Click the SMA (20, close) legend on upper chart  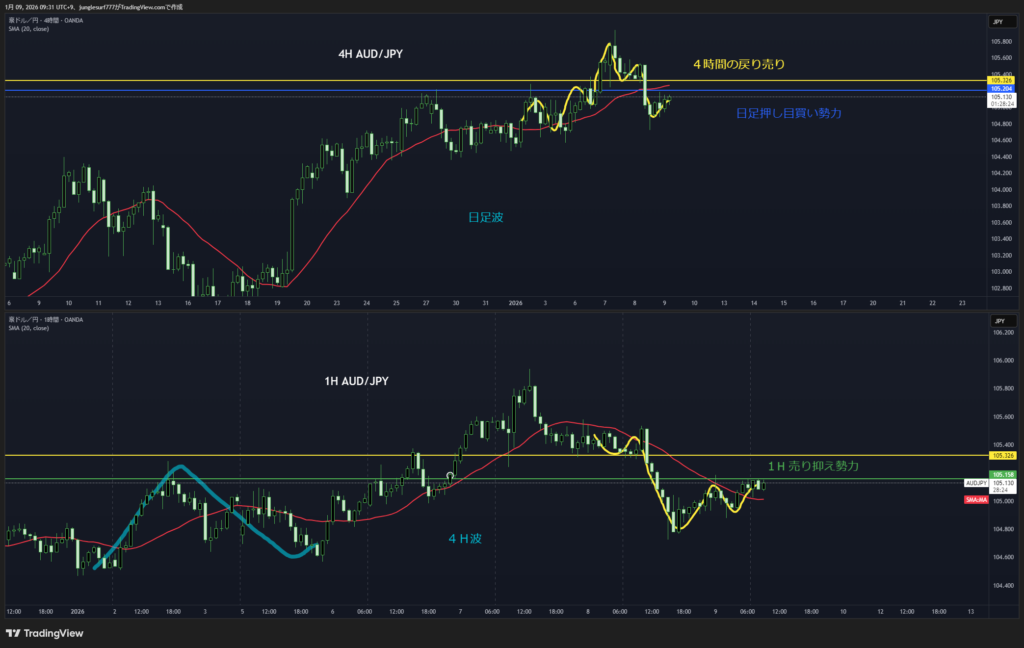tap(27, 29)
